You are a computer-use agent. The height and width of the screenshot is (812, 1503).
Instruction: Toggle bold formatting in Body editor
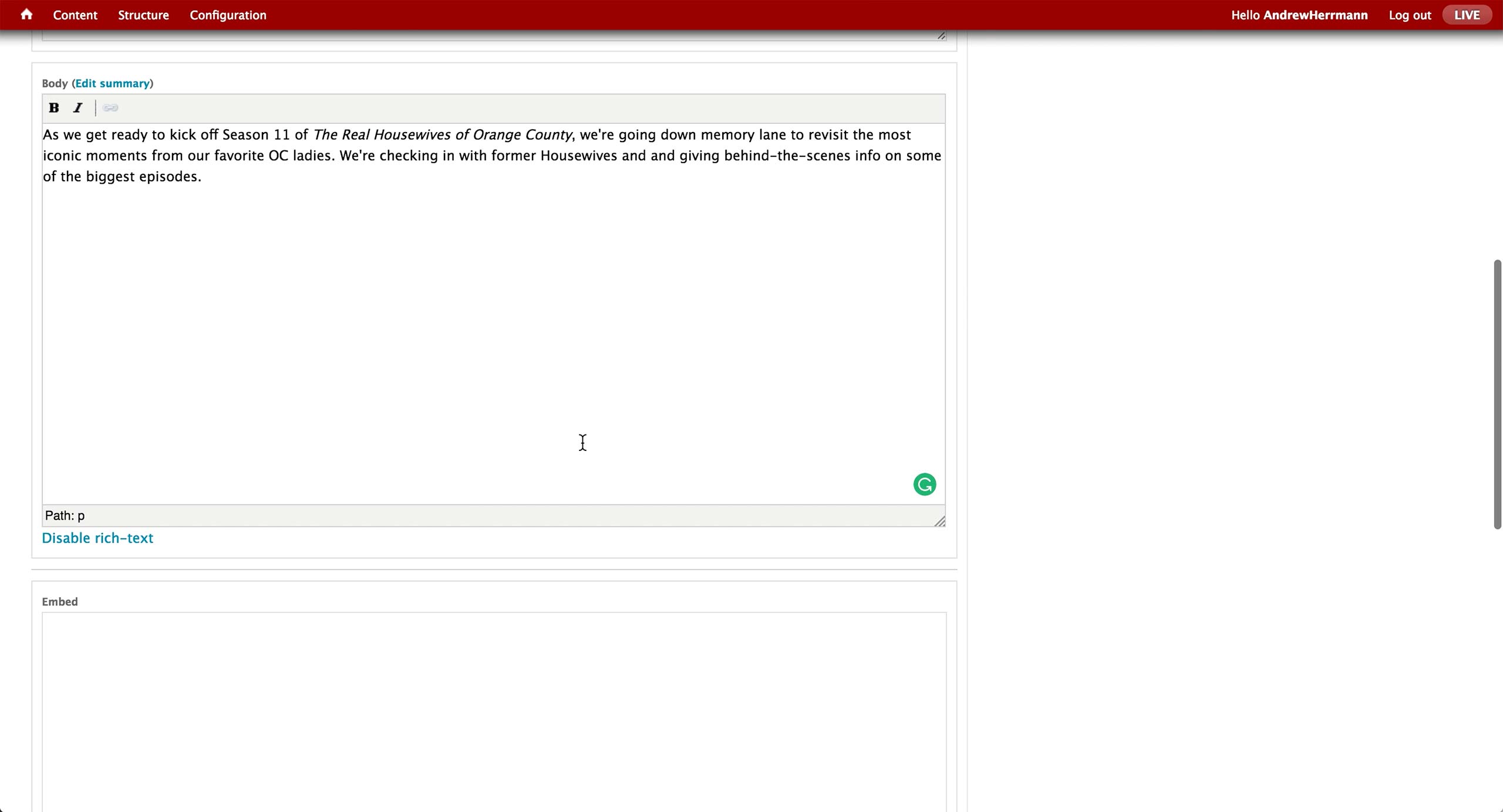pyautogui.click(x=54, y=108)
